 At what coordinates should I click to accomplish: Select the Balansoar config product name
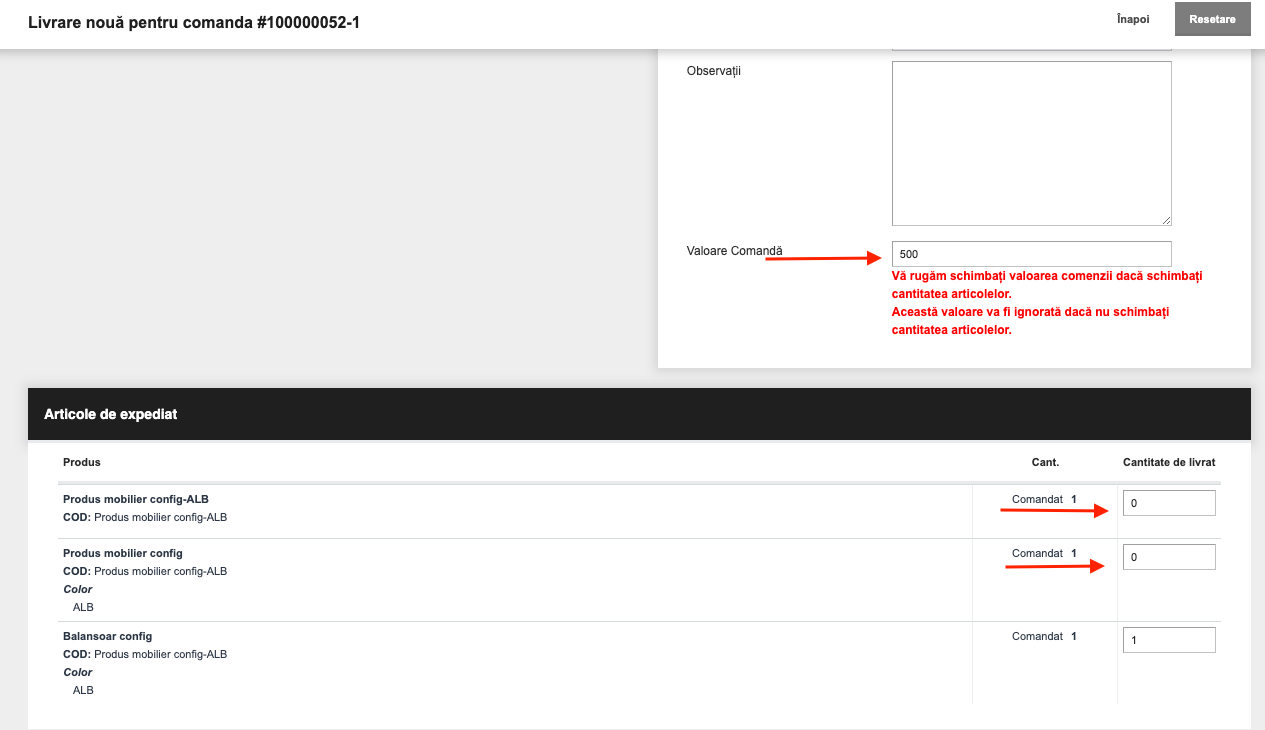pos(107,636)
